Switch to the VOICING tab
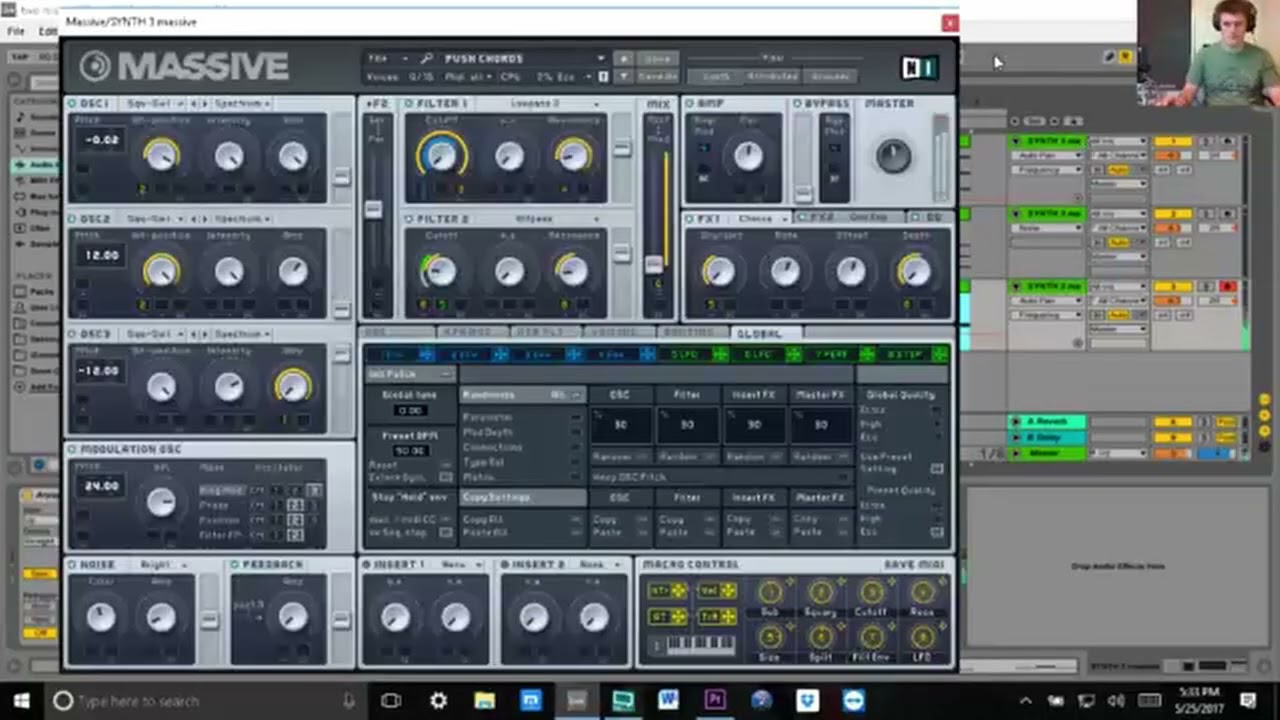 (621, 333)
